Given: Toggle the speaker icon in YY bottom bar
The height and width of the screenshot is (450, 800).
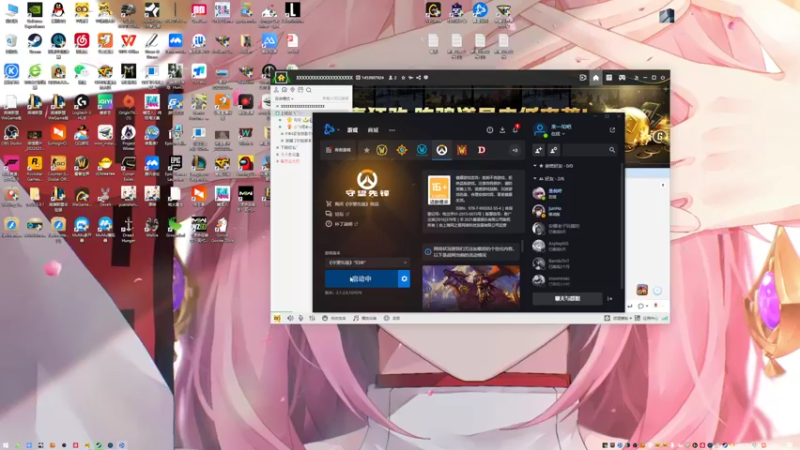Looking at the screenshot, I should (290, 318).
